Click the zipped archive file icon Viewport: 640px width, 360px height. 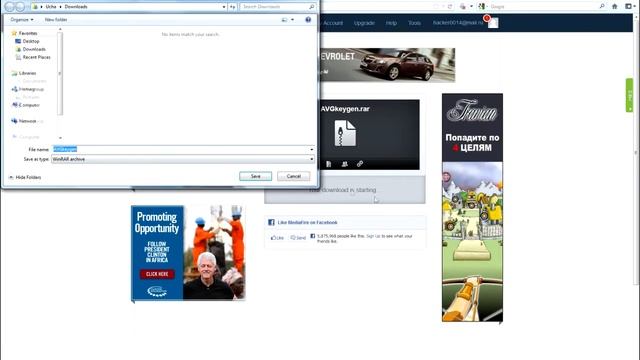[x=345, y=133]
